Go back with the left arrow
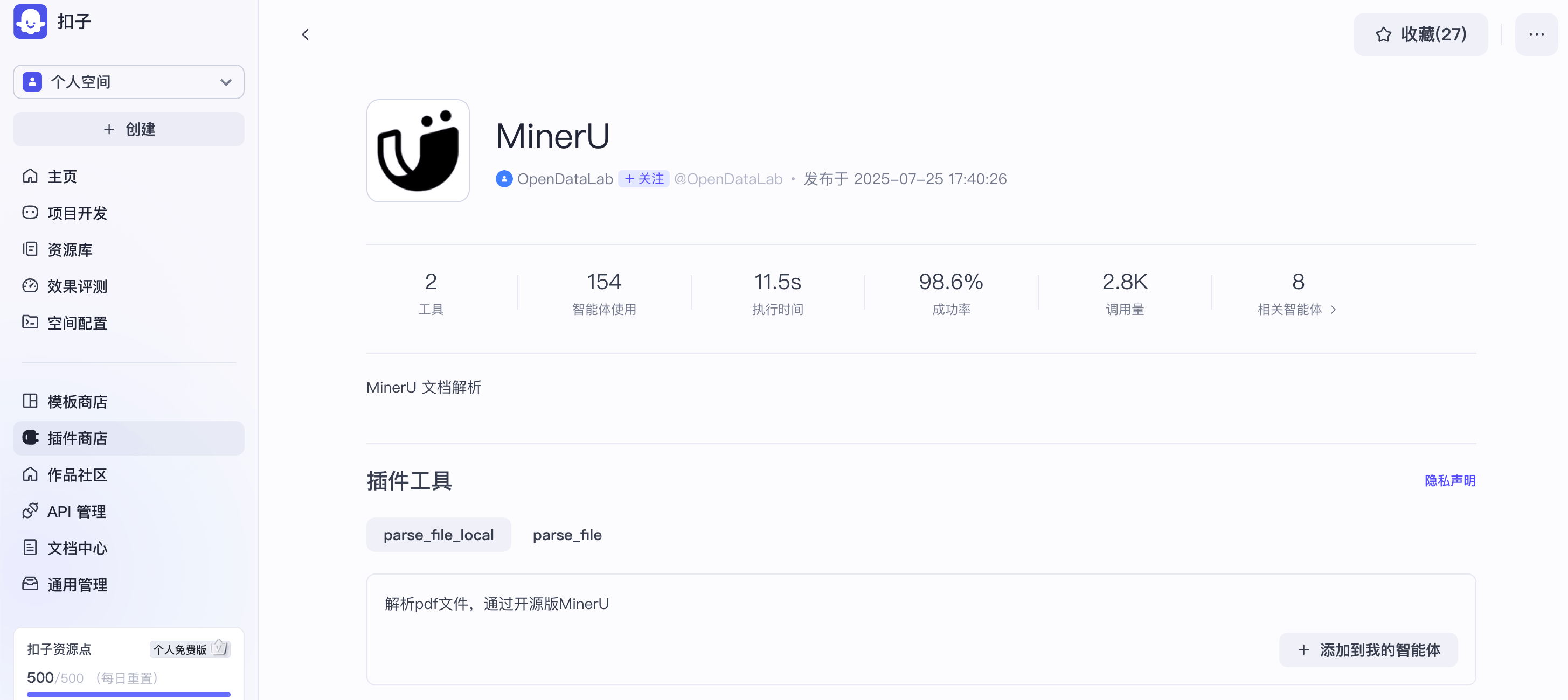Image resolution: width=1568 pixels, height=700 pixels. click(x=306, y=34)
